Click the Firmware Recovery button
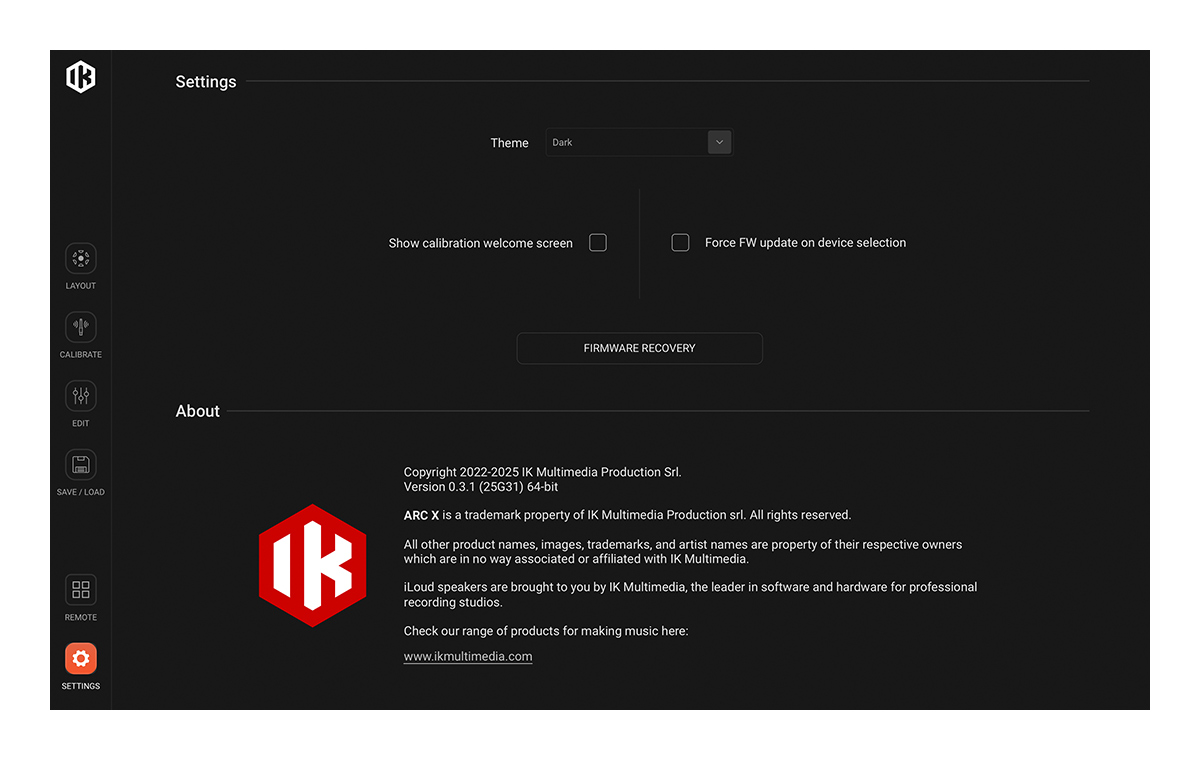Image resolution: width=1200 pixels, height=760 pixels. coord(640,348)
